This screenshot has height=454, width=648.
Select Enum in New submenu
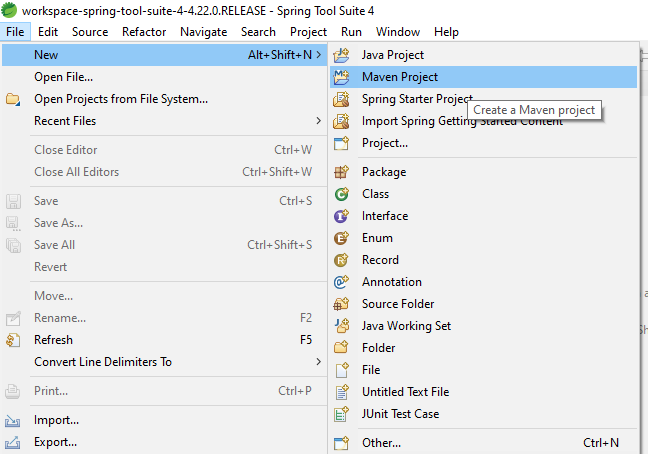tap(484, 238)
